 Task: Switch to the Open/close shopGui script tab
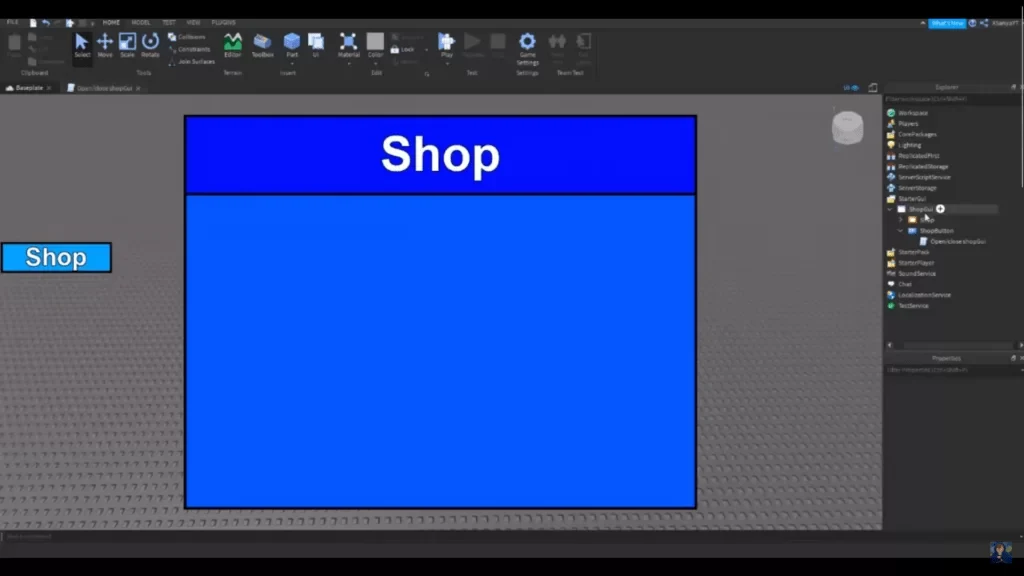click(x=103, y=88)
